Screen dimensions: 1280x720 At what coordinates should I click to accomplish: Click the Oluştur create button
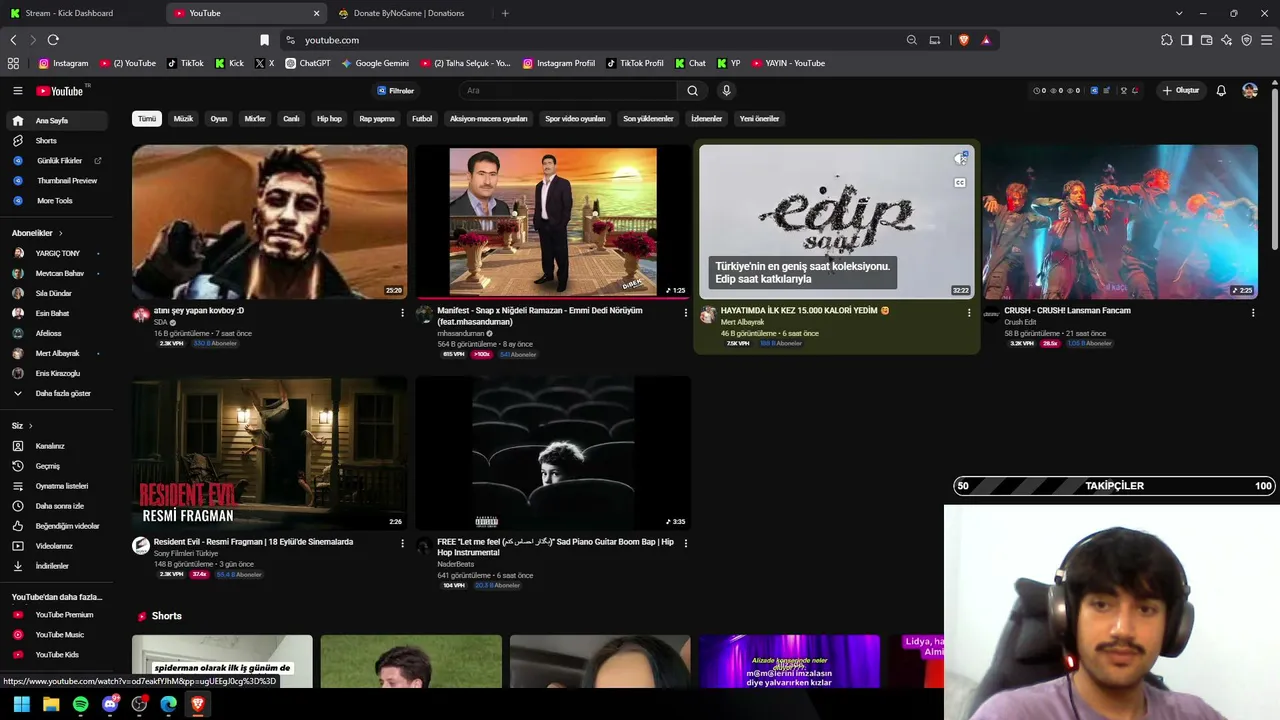coord(1180,90)
